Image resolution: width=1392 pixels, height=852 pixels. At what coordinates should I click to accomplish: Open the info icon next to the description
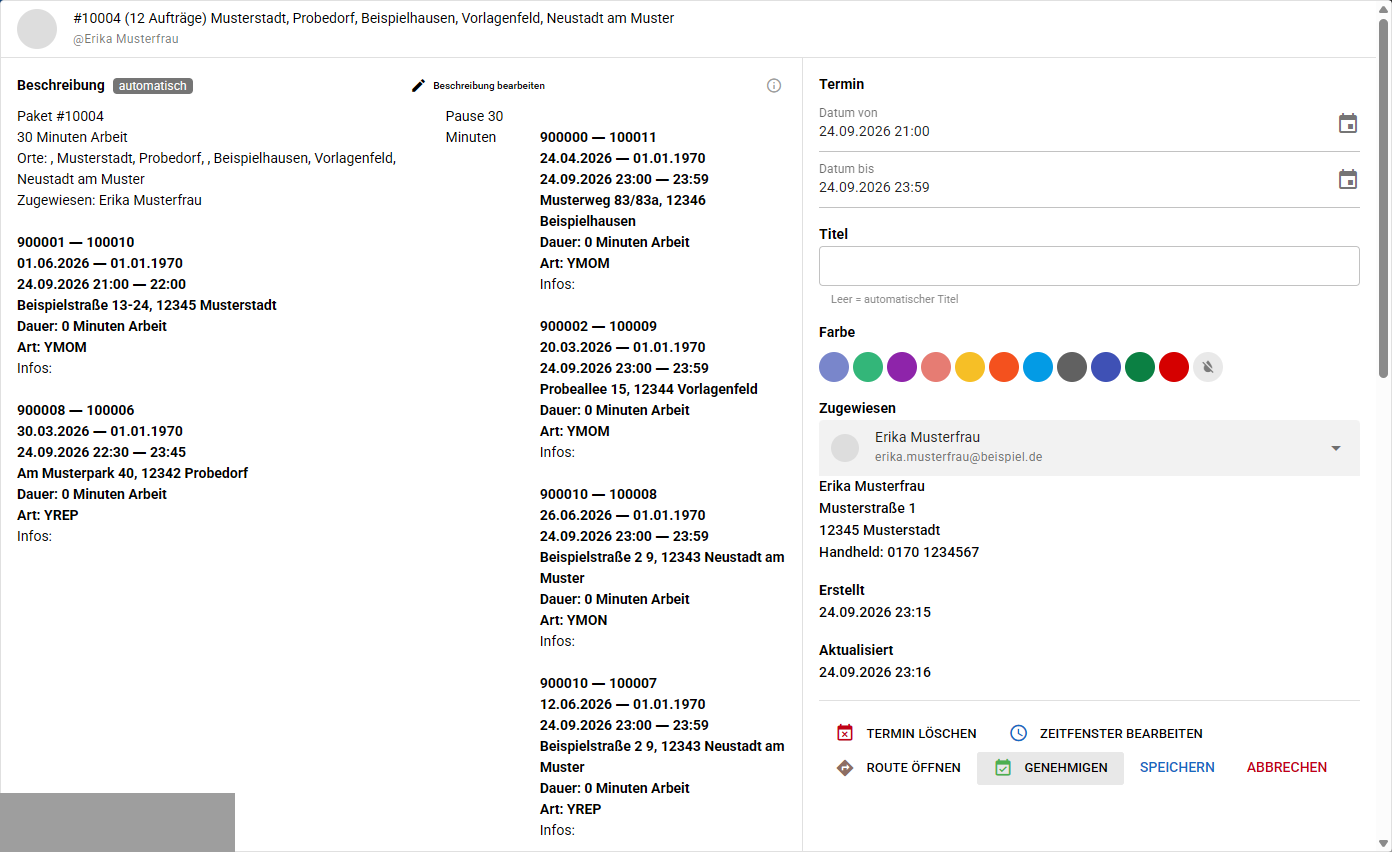[x=774, y=86]
